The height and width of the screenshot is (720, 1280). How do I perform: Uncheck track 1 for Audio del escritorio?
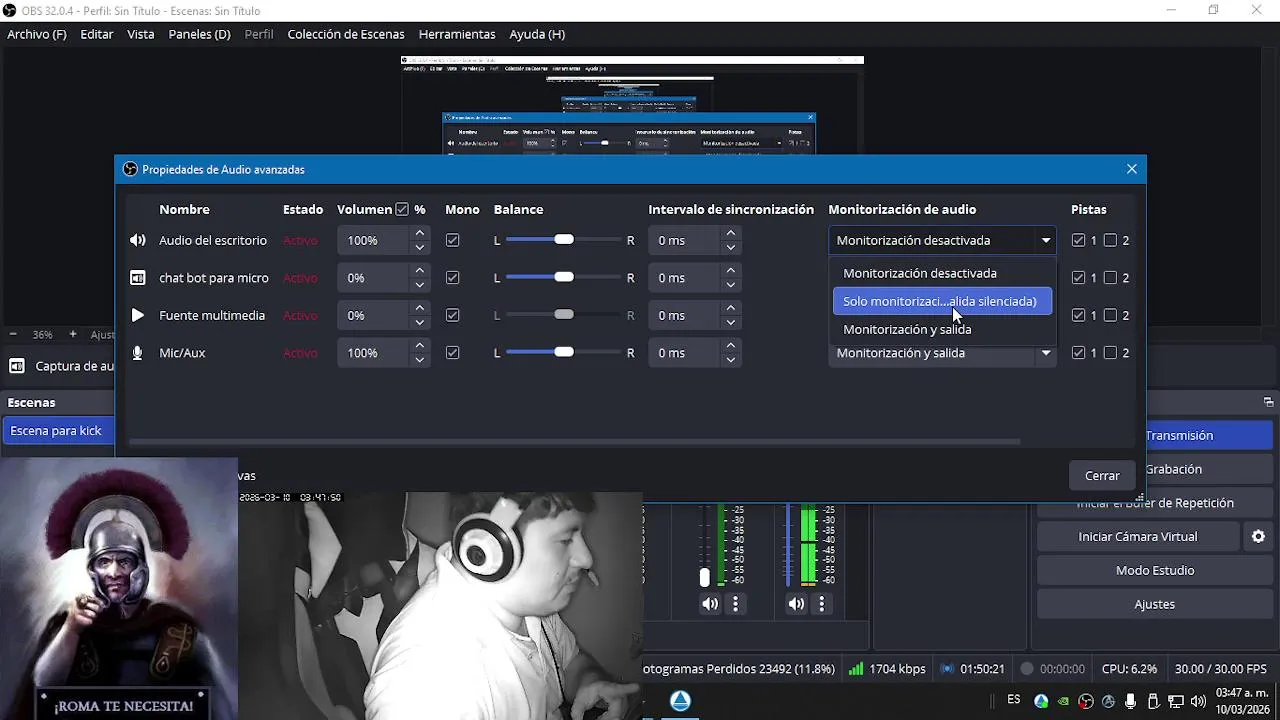point(1078,240)
